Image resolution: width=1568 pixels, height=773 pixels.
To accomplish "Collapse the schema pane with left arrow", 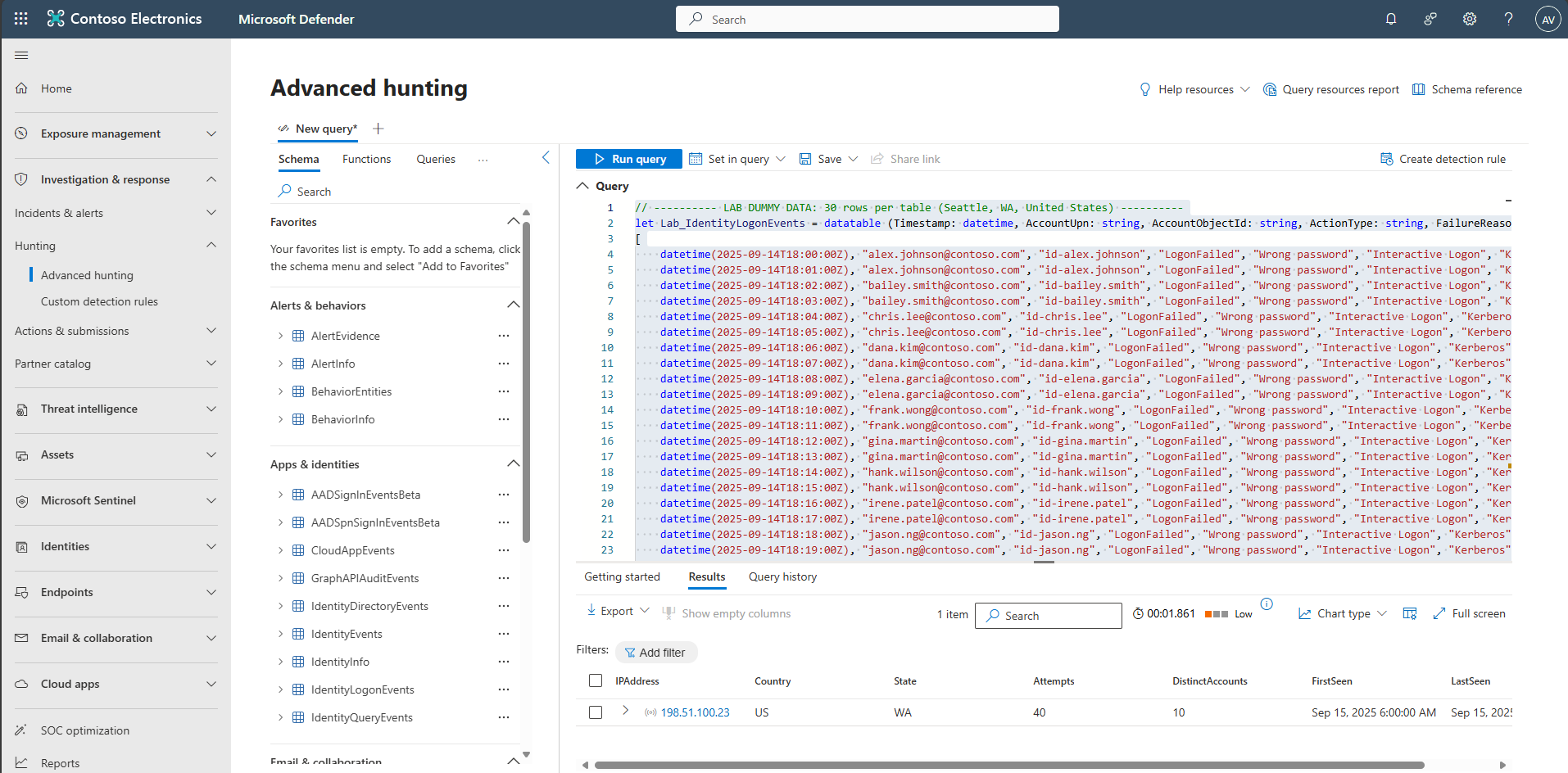I will [x=546, y=157].
